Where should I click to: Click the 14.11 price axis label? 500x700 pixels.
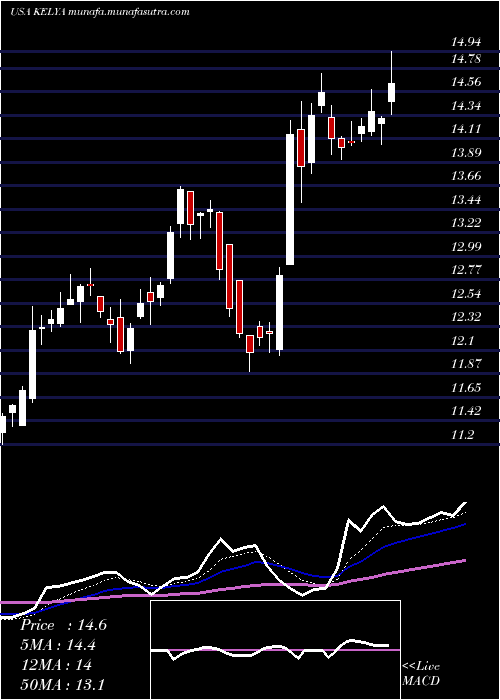tap(466, 129)
